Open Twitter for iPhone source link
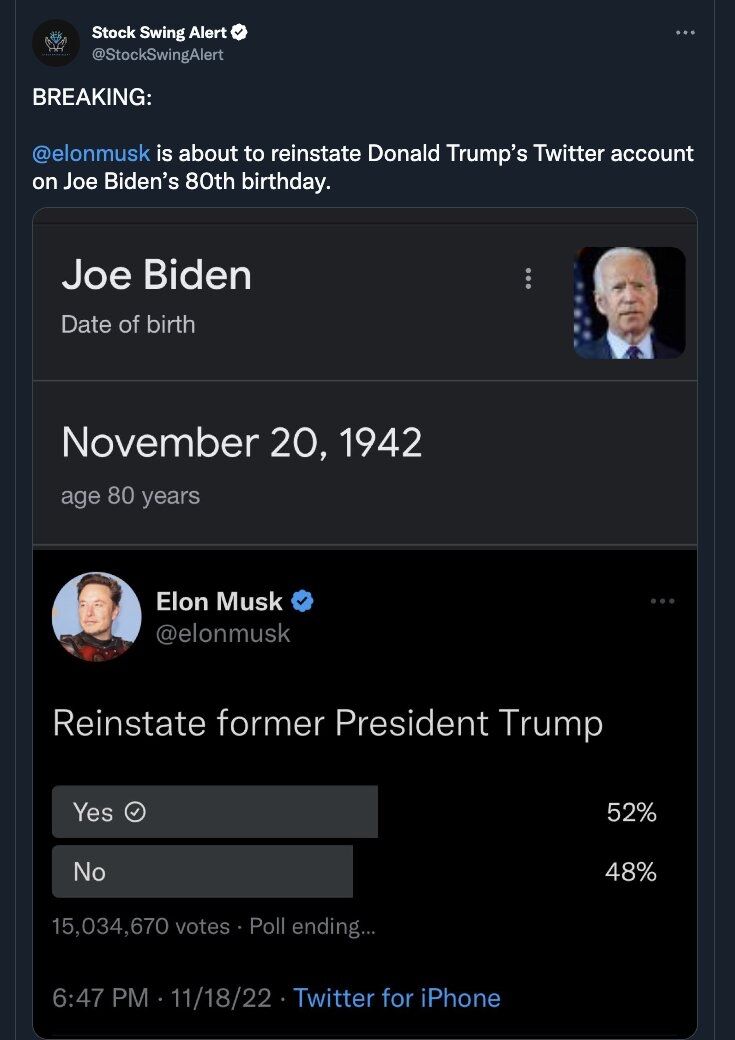Image resolution: width=735 pixels, height=1040 pixels. [397, 998]
